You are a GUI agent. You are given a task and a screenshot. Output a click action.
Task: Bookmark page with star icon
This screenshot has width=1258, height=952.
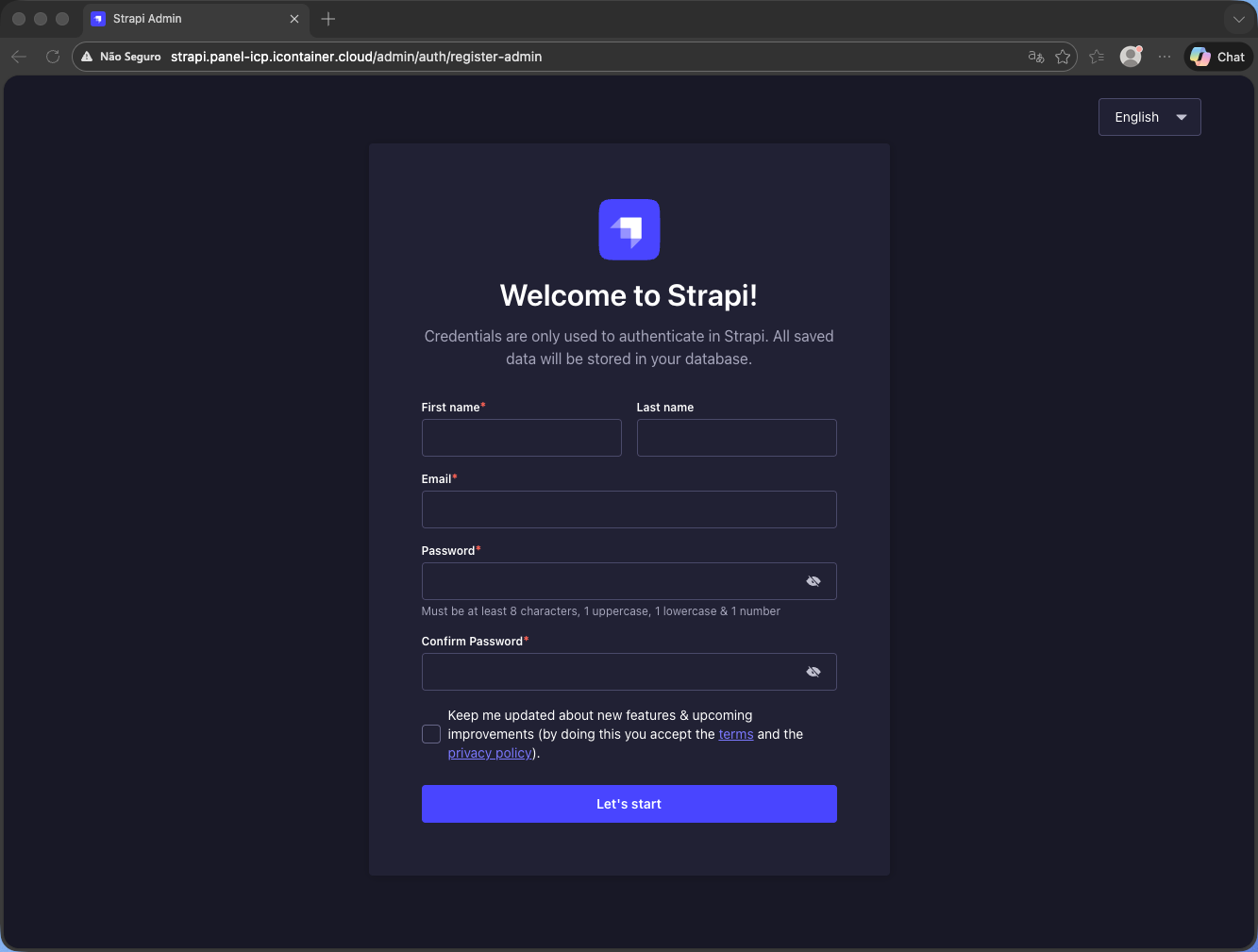[x=1063, y=57]
